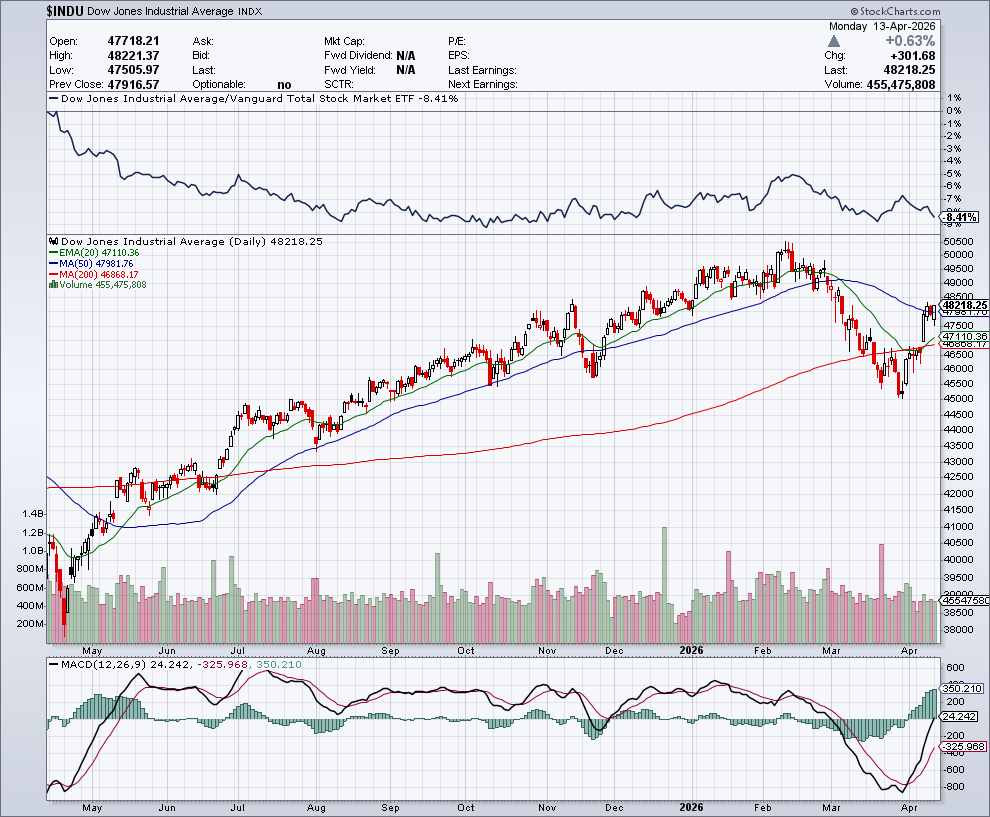Click the 38000 price axis label

point(958,629)
